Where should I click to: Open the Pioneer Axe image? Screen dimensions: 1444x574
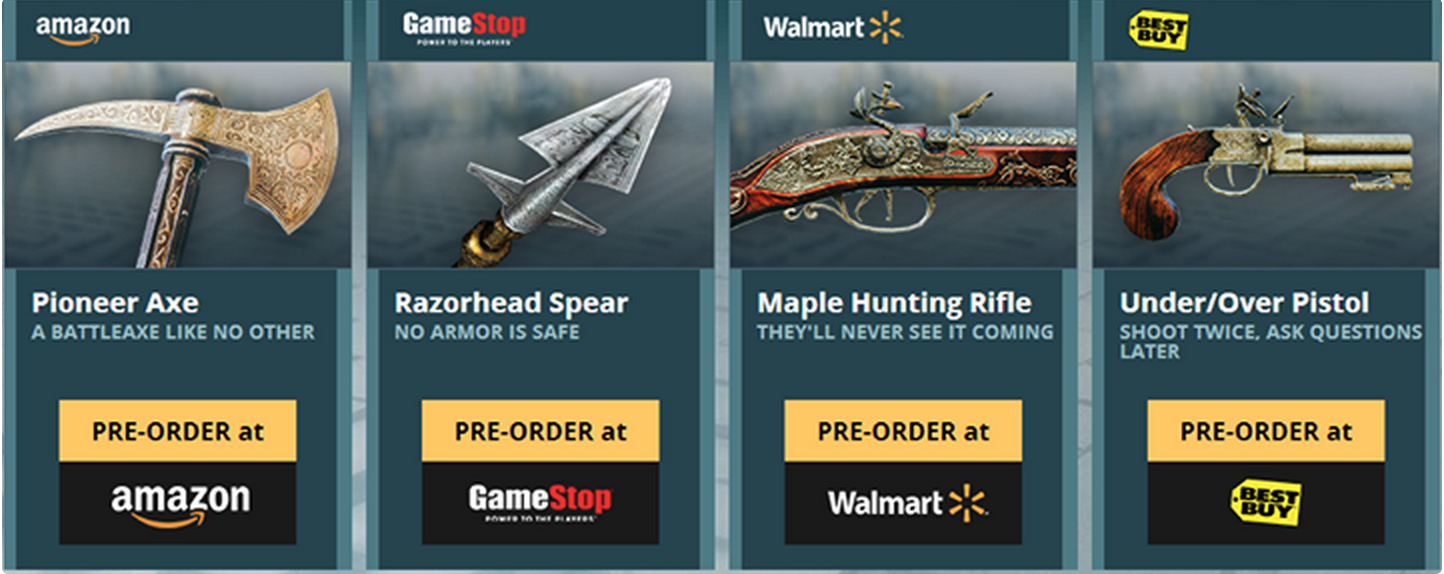(177, 165)
